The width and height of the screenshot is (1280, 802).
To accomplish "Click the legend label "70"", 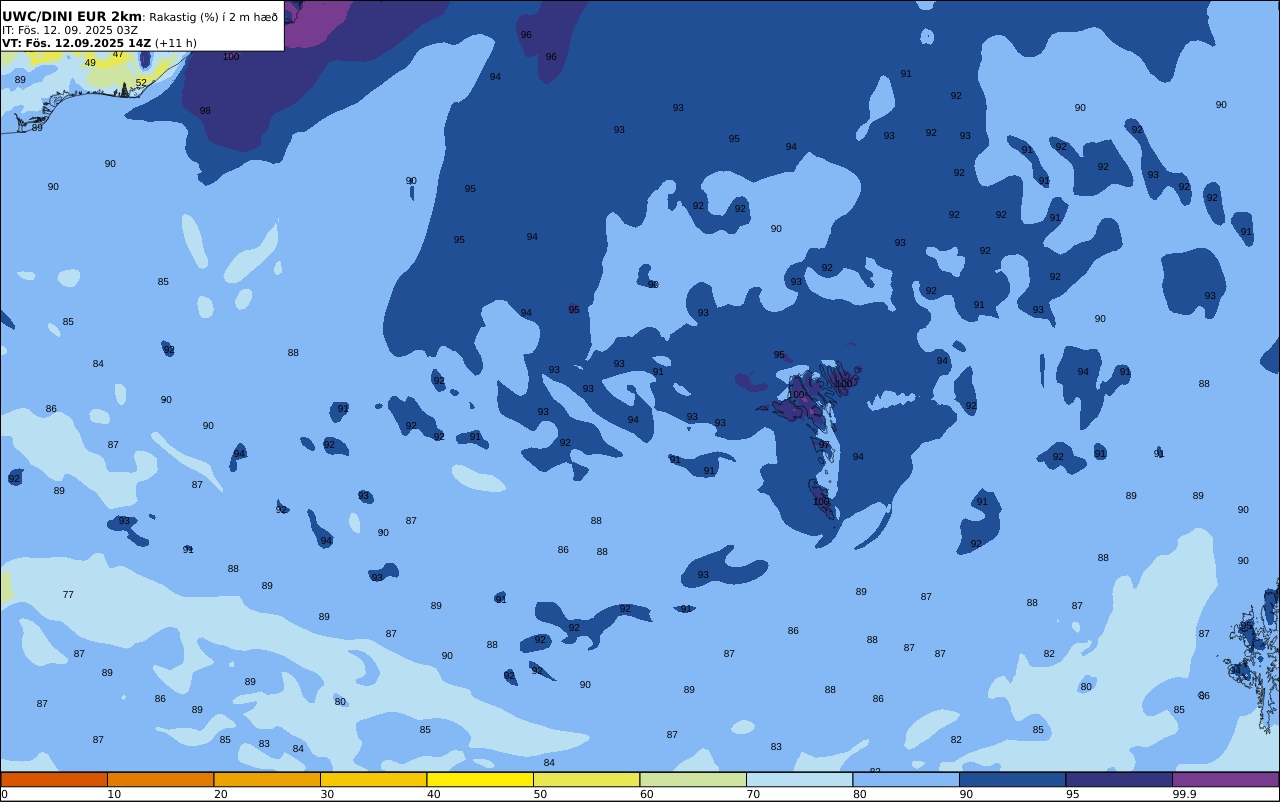I will click(x=753, y=794).
